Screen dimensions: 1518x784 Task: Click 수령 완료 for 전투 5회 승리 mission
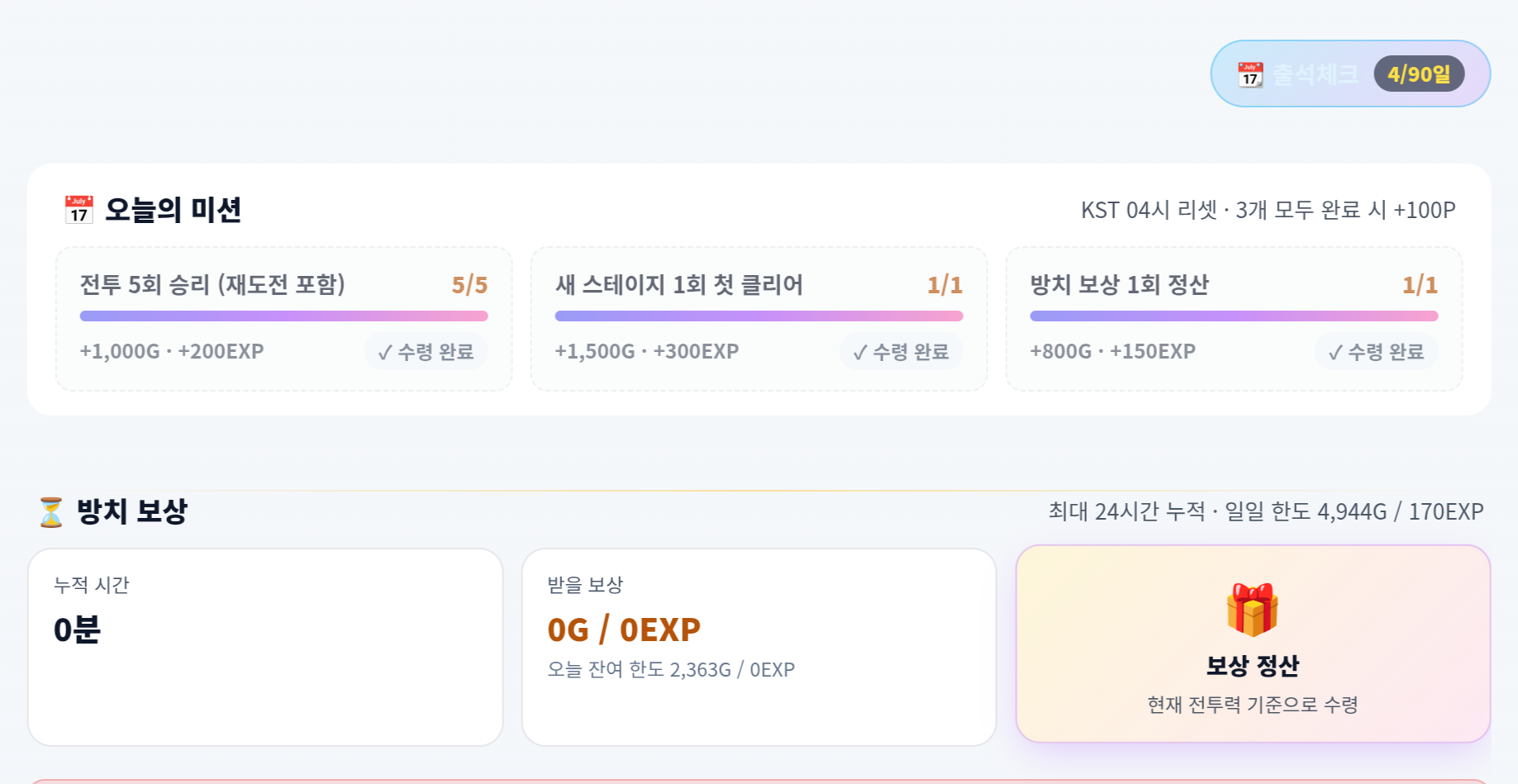(x=426, y=352)
